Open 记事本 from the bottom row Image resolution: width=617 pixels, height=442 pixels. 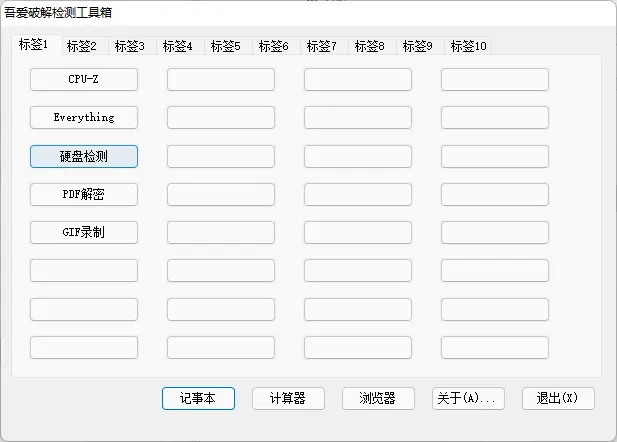pyautogui.click(x=198, y=398)
